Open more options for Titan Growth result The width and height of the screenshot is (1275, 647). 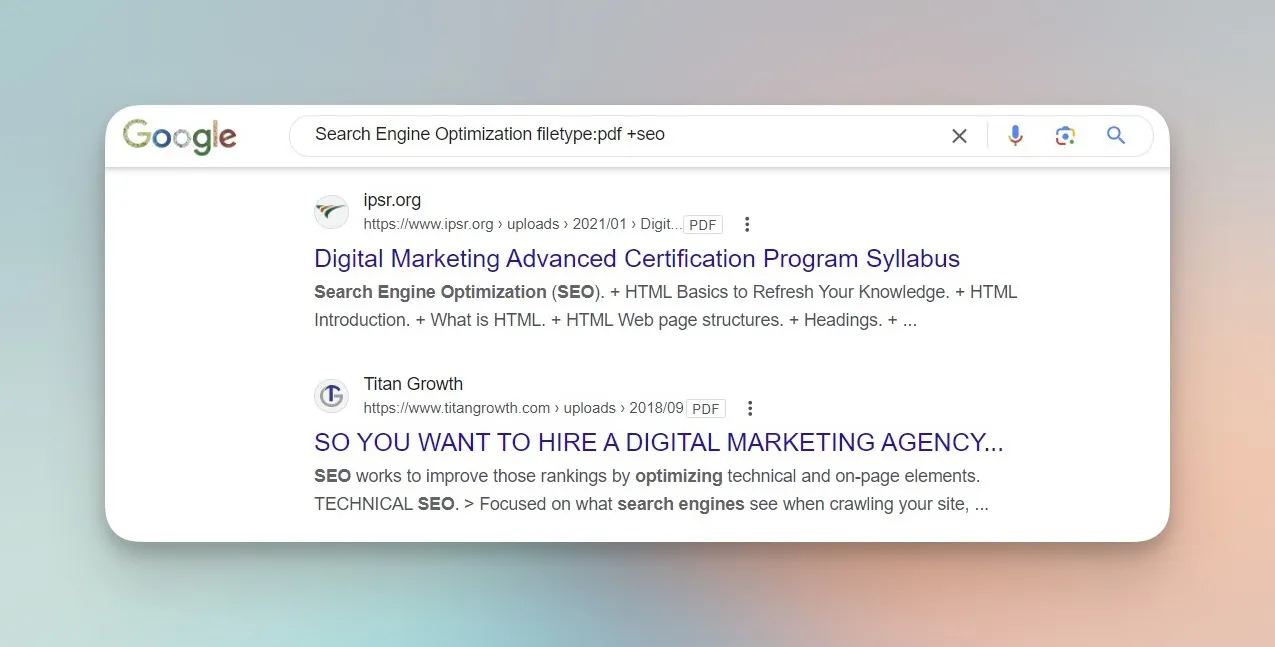(750, 409)
